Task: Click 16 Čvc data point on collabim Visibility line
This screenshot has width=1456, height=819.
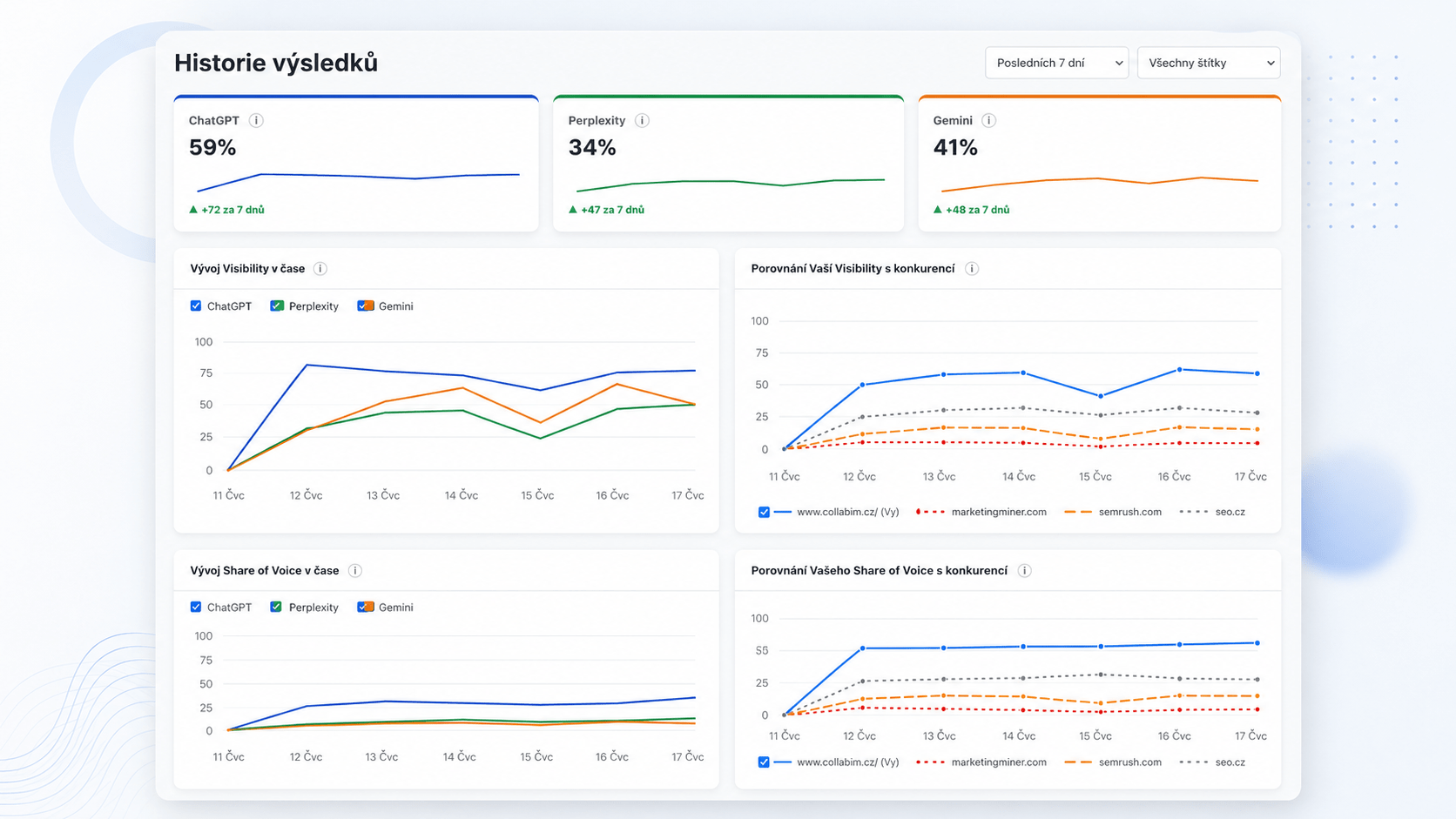Action: [x=1180, y=370]
